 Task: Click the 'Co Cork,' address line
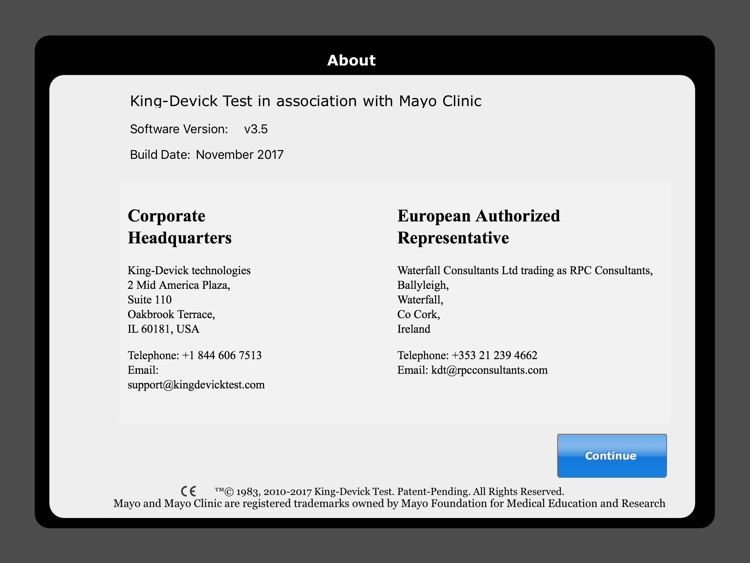(x=419, y=314)
